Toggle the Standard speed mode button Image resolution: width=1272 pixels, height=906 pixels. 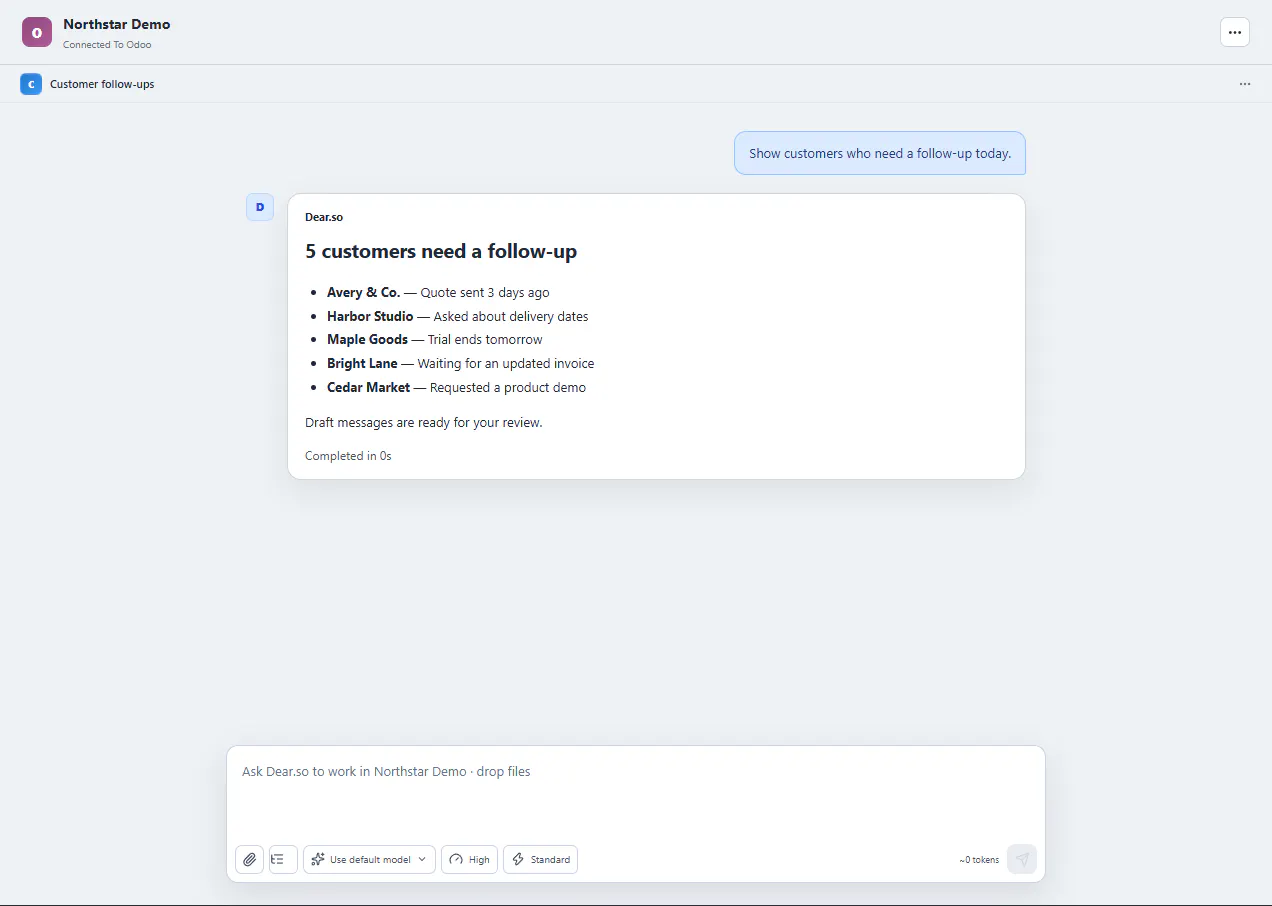pyautogui.click(x=540, y=859)
